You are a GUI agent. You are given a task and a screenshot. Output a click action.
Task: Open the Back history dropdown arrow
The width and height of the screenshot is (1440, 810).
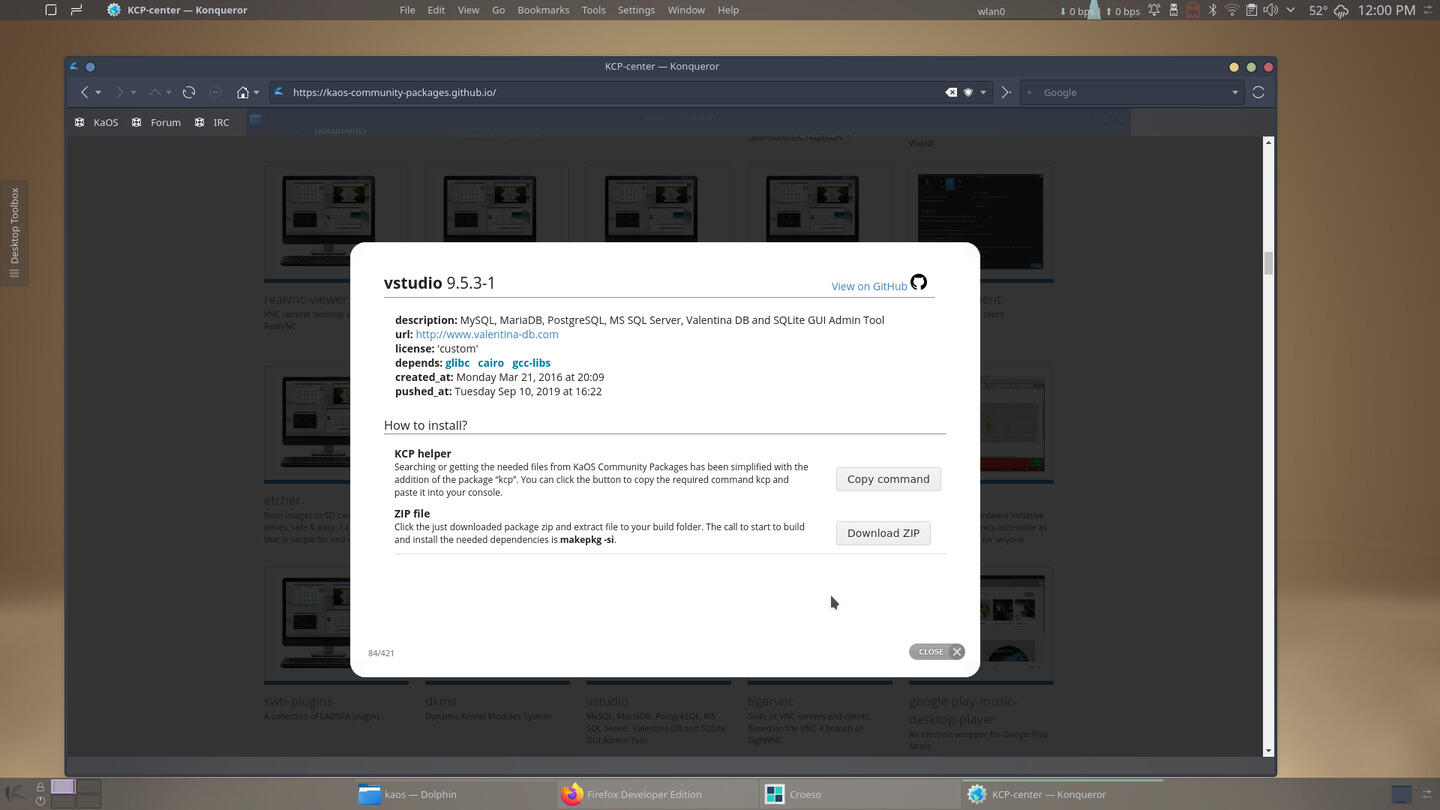click(x=98, y=93)
